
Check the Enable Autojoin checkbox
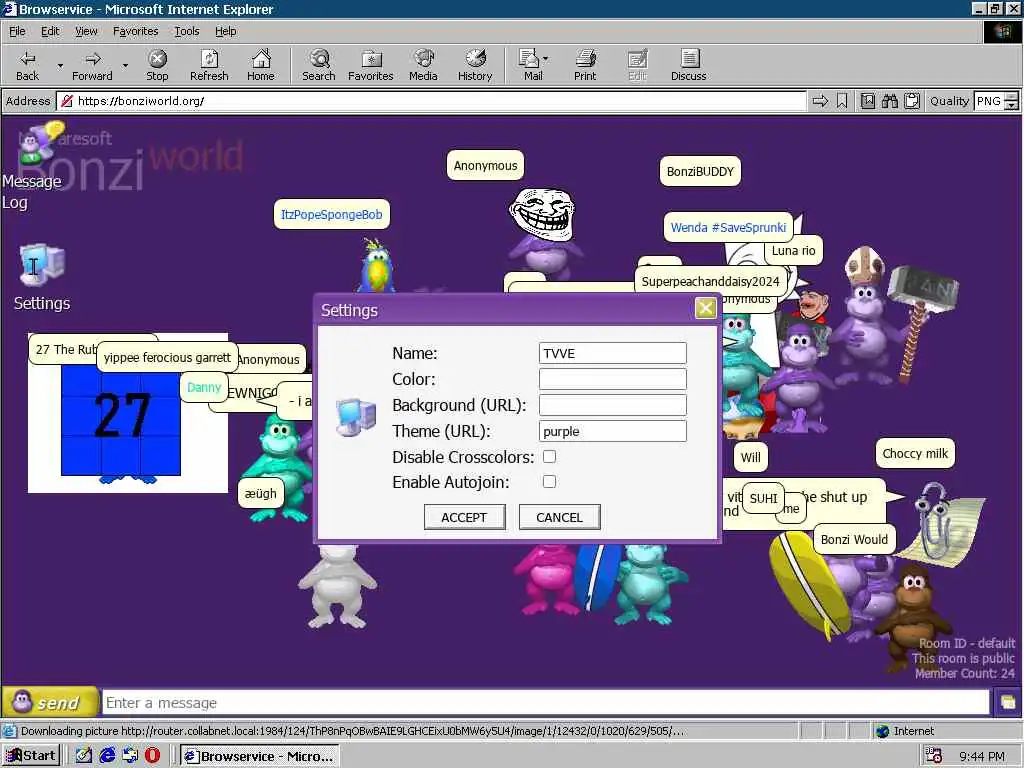549,481
